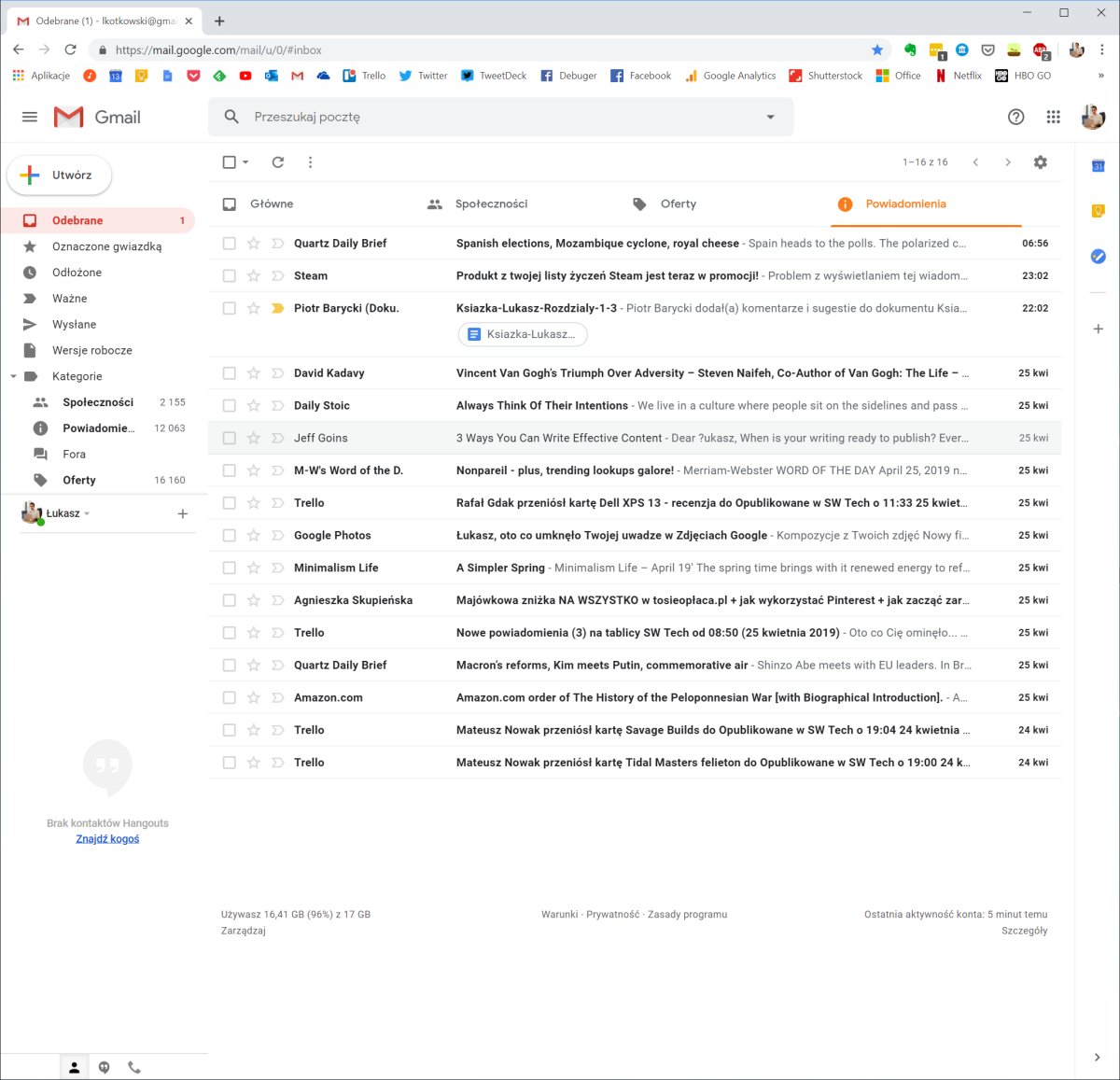The width and height of the screenshot is (1120, 1080).
Task: Open Odebrane folder
Action: tap(98, 220)
